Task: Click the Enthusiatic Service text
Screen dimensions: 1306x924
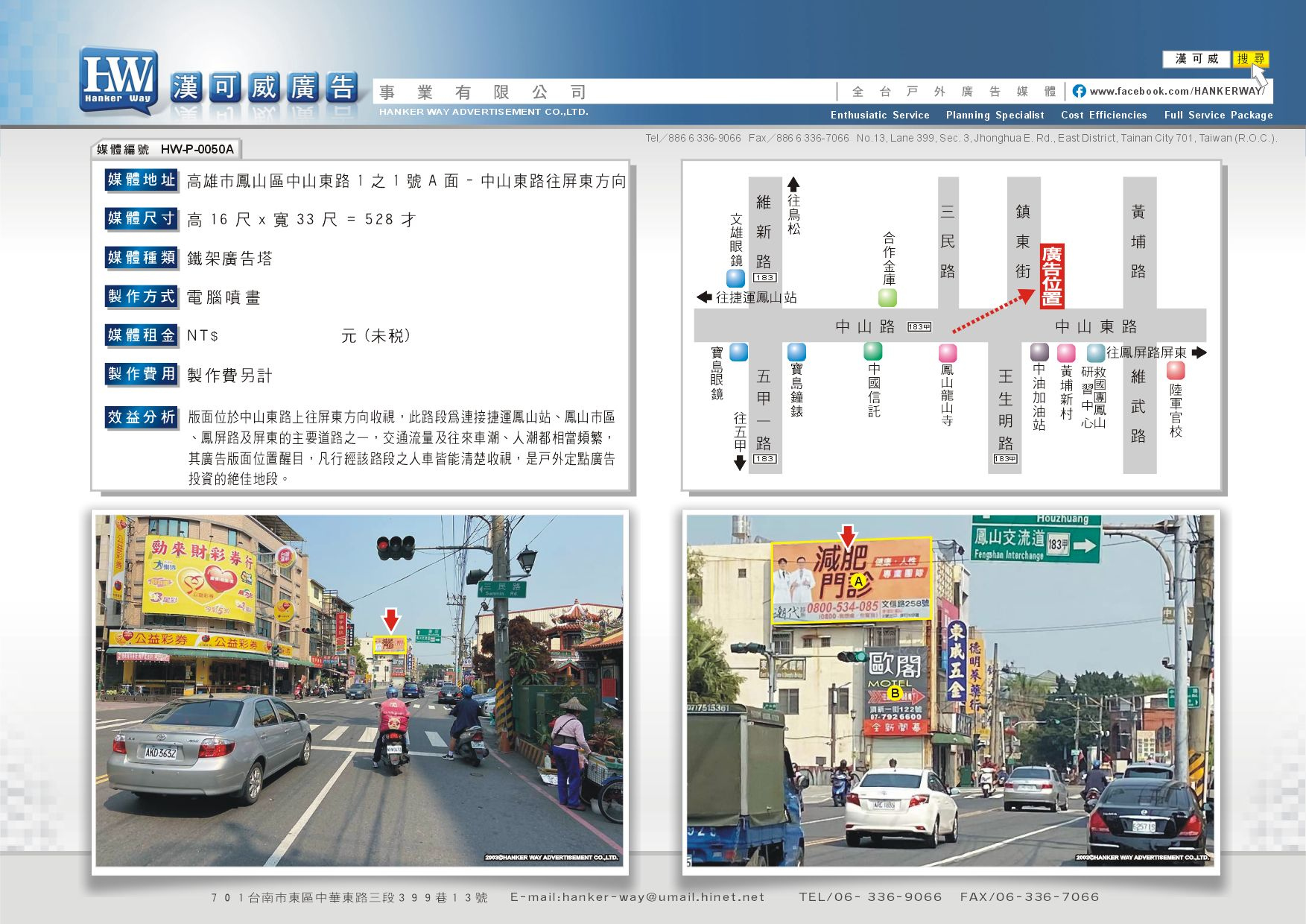Action: 880,115
